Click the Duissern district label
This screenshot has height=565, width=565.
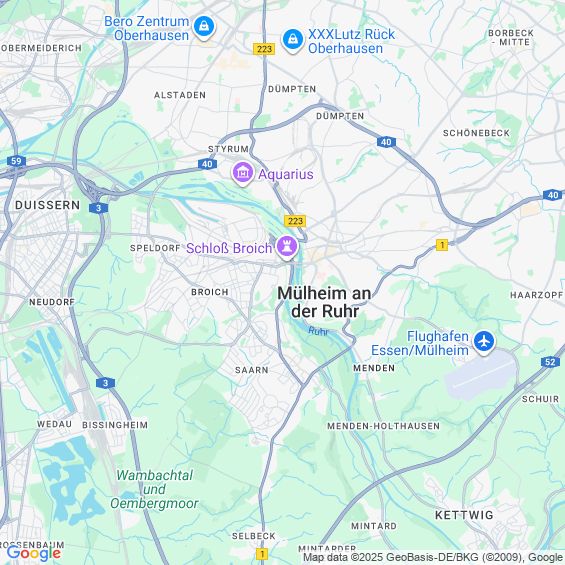click(48, 205)
